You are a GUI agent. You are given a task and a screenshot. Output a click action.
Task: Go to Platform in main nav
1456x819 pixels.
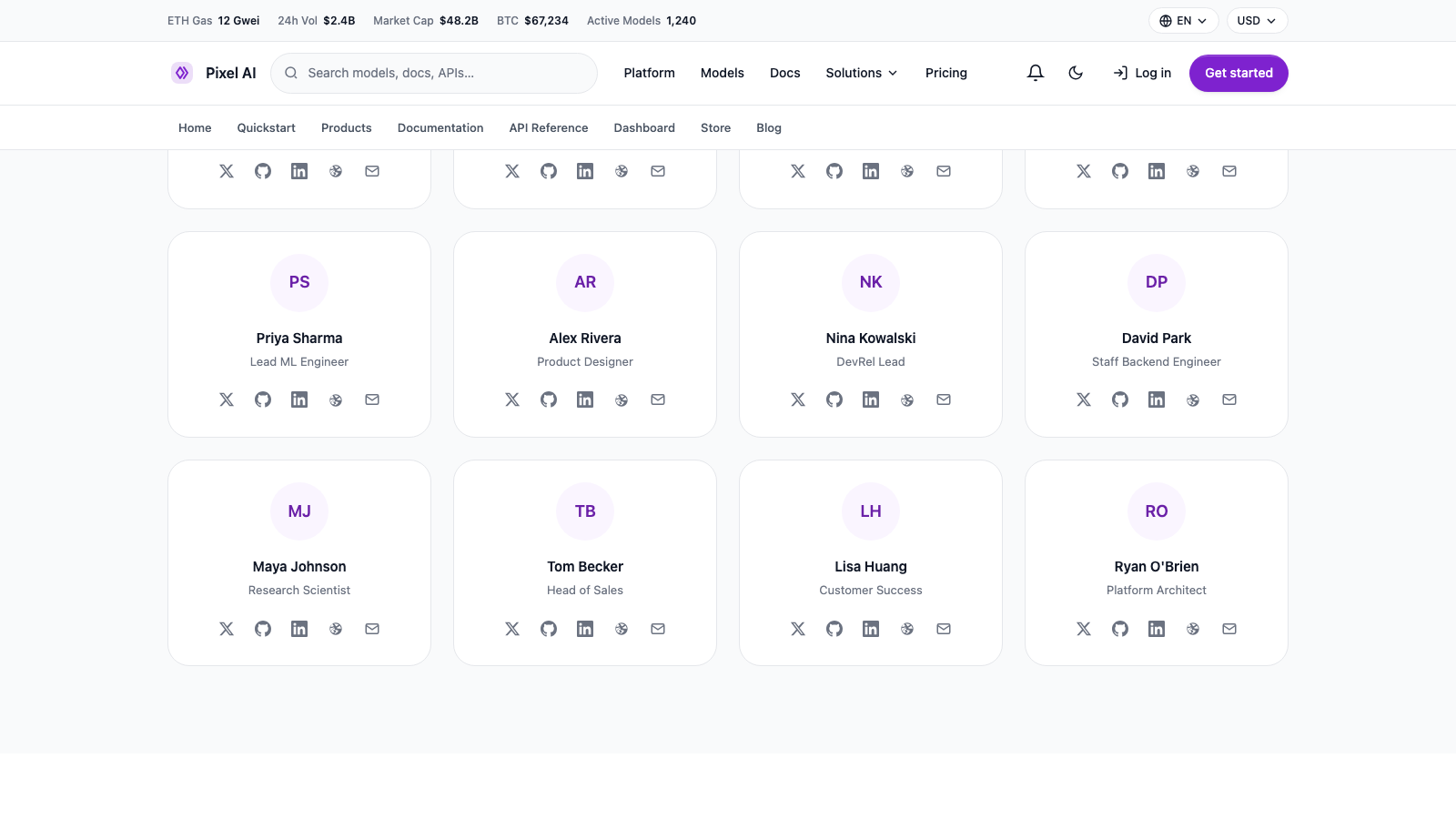click(650, 73)
